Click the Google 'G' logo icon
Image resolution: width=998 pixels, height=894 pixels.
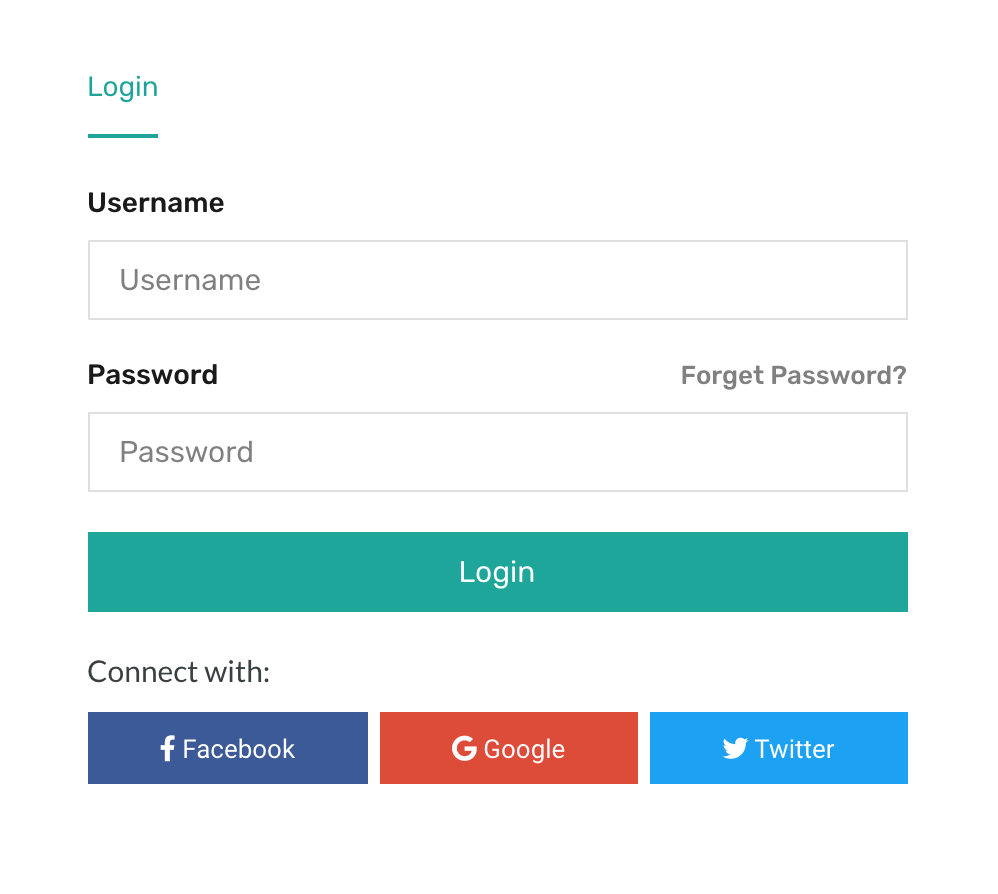(x=464, y=748)
